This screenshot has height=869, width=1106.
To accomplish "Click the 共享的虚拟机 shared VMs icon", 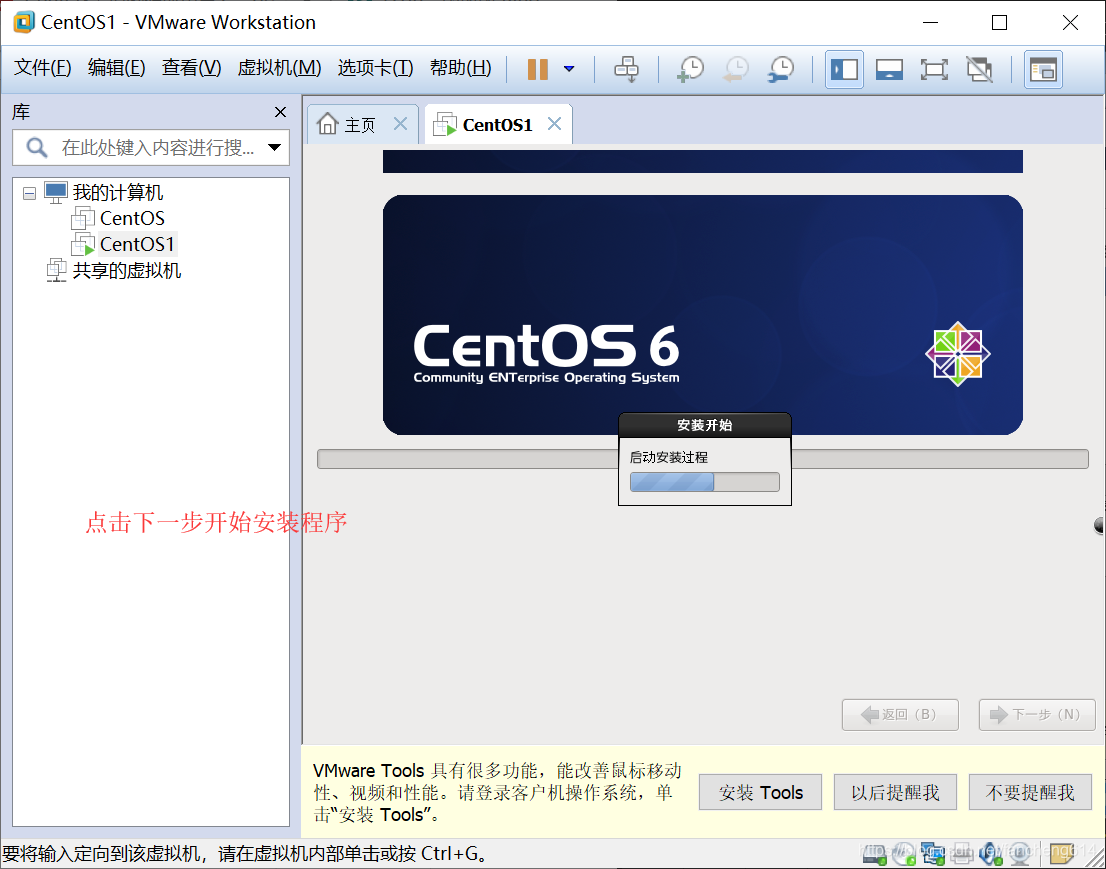I will pyautogui.click(x=56, y=270).
